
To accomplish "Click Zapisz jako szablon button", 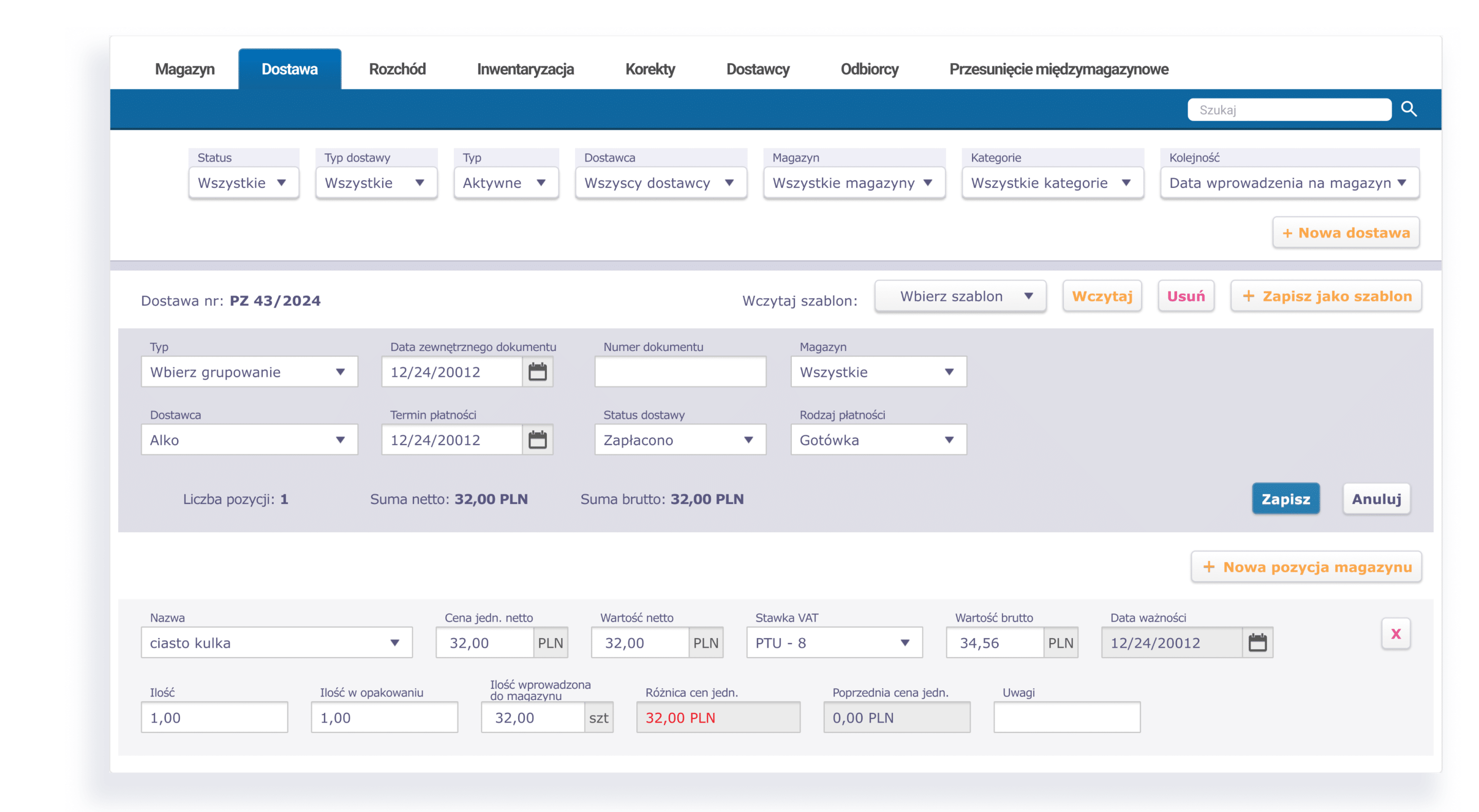I will click(1325, 297).
